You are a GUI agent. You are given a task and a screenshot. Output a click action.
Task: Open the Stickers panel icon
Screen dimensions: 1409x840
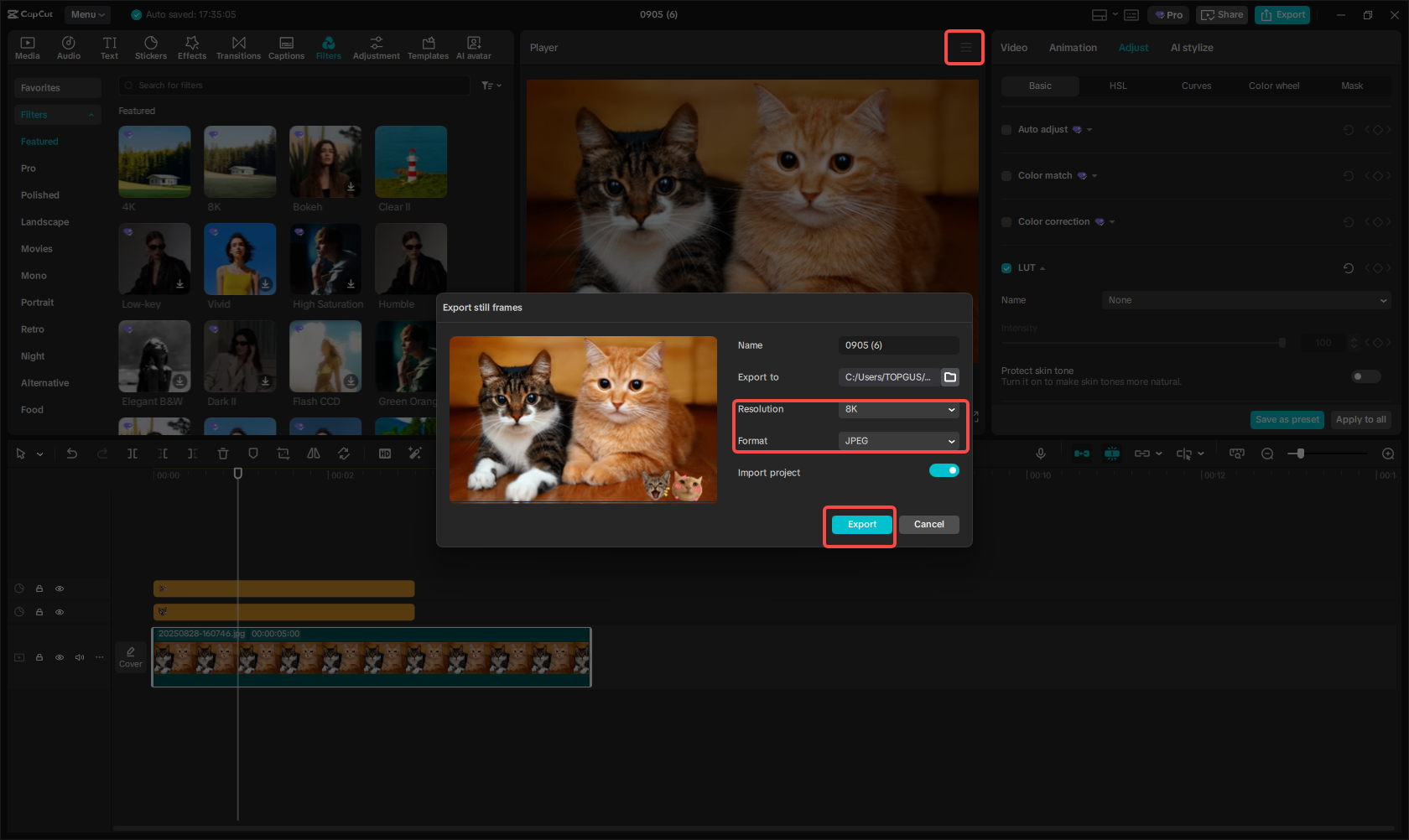coord(151,48)
